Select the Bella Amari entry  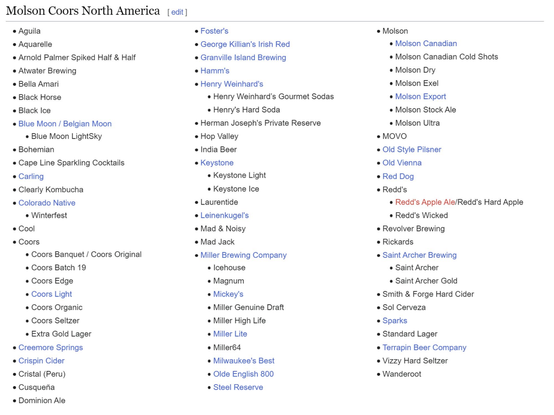tap(39, 84)
